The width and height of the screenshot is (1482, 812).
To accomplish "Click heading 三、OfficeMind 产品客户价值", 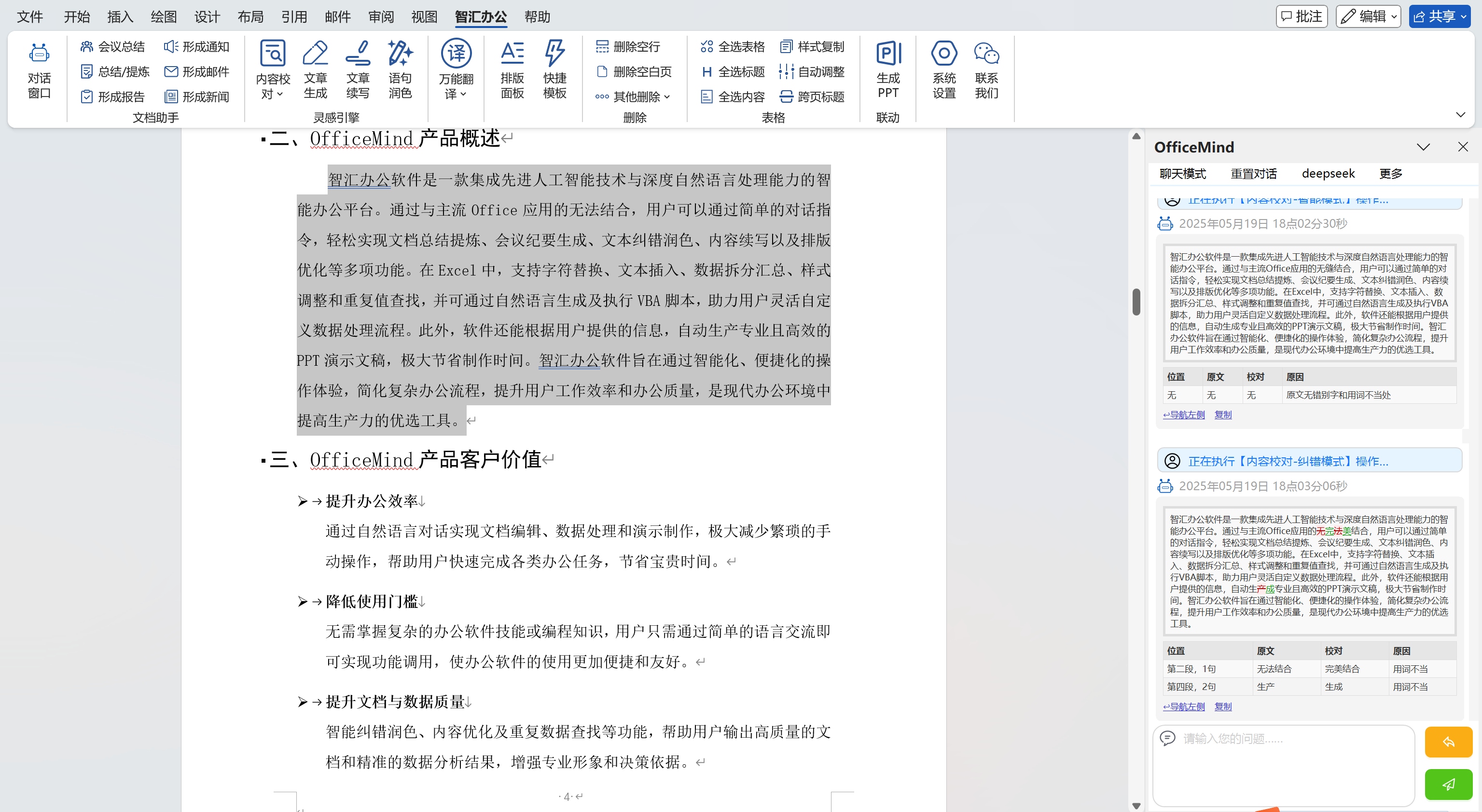I will coord(405,459).
